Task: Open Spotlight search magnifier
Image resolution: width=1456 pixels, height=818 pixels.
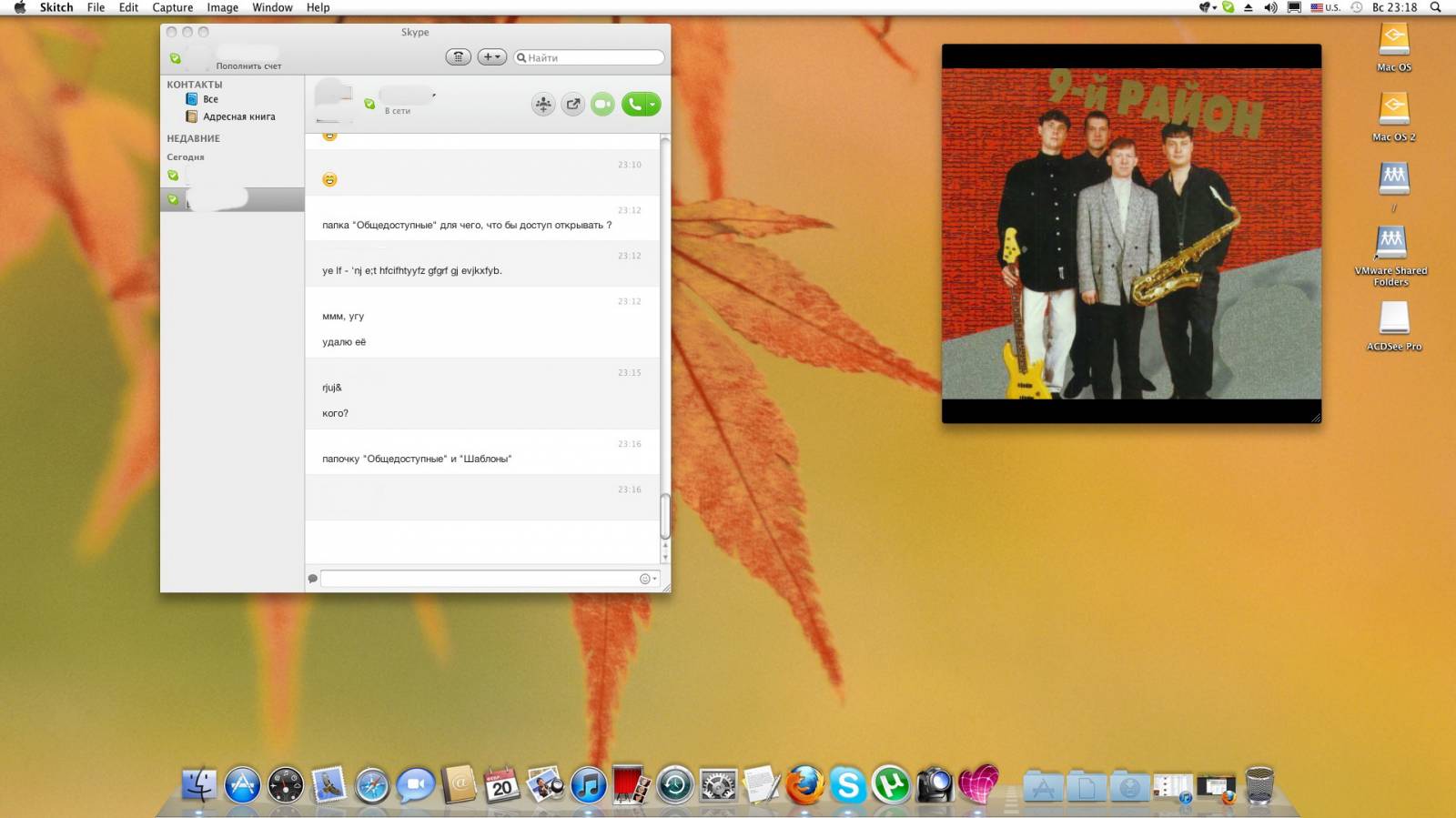Action: tap(1436, 7)
